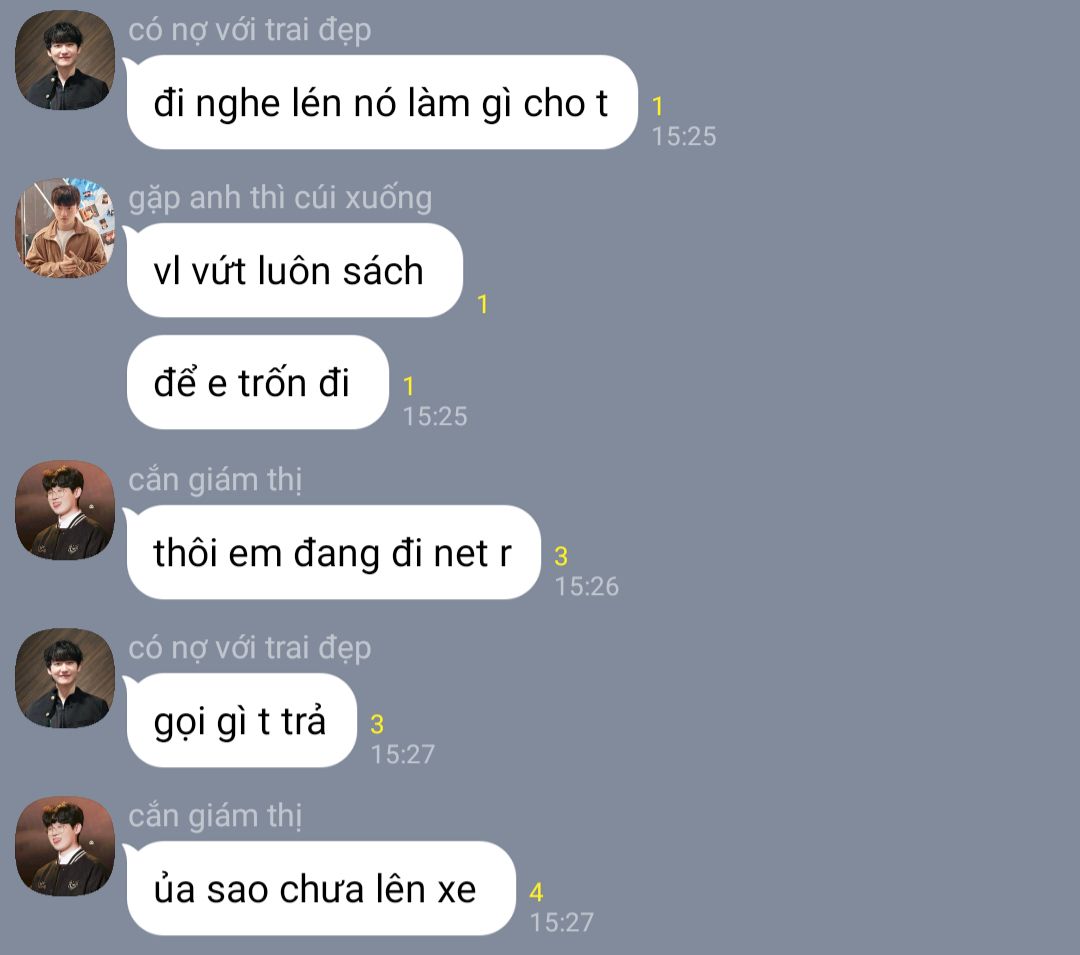Tap the 'gọi gì t trả' bubble
The image size is (1080, 955).
coord(241,720)
